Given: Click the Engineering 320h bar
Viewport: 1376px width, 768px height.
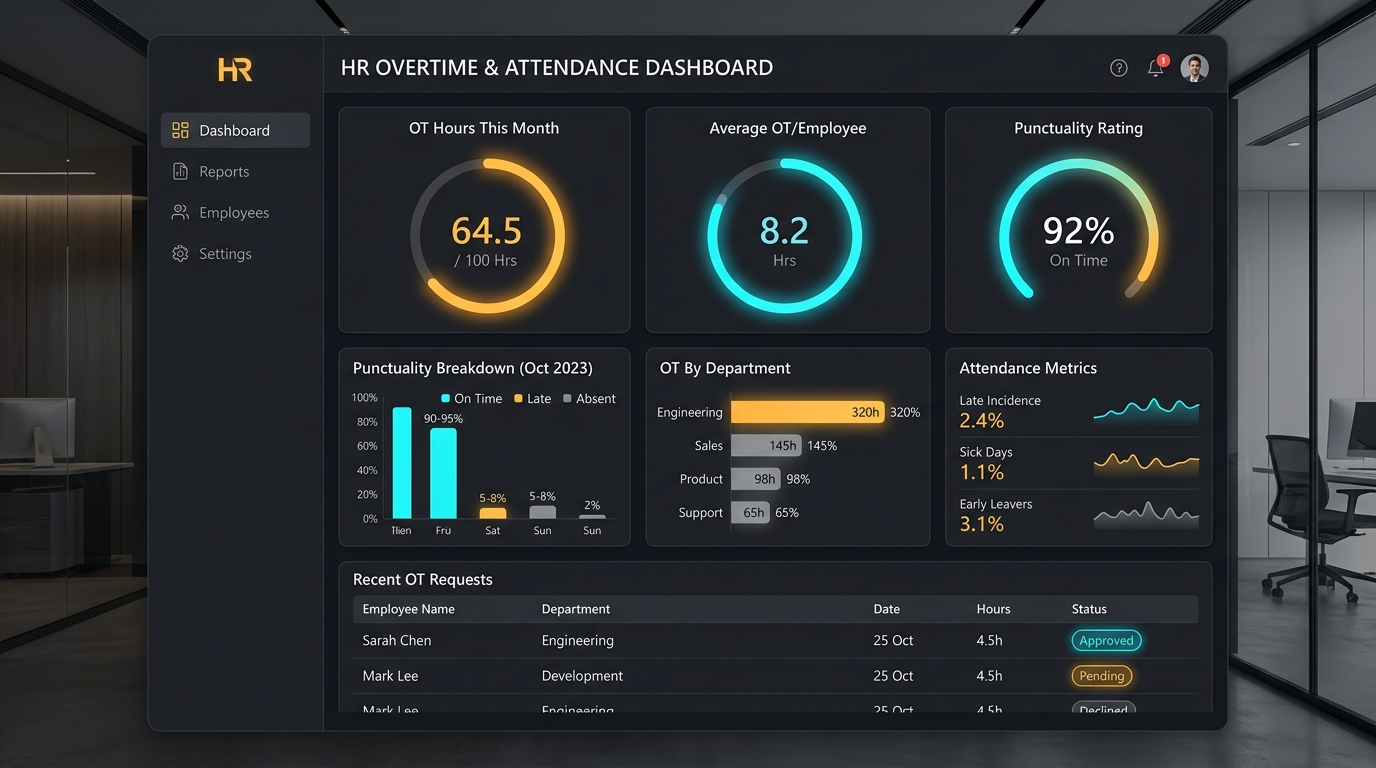Looking at the screenshot, I should [807, 412].
